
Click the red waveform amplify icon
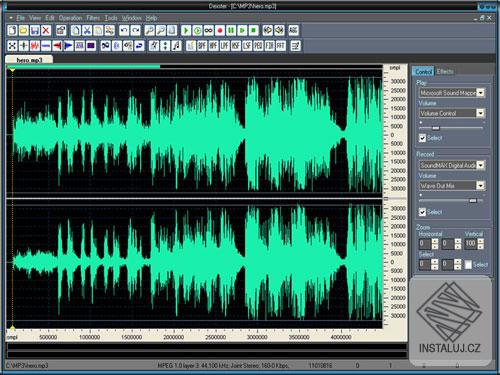click(35, 45)
